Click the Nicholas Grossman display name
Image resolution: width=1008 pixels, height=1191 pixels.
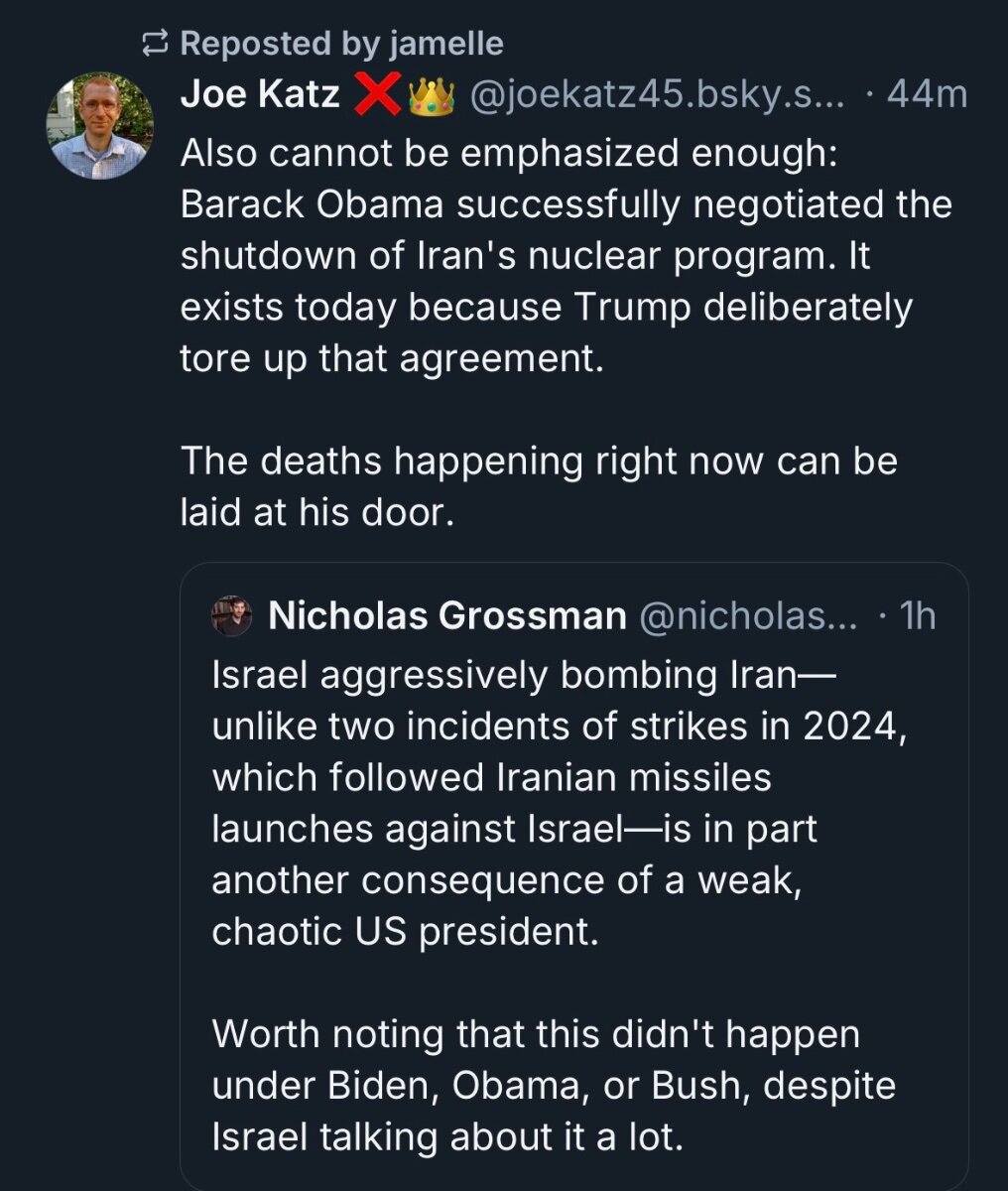coord(447,616)
